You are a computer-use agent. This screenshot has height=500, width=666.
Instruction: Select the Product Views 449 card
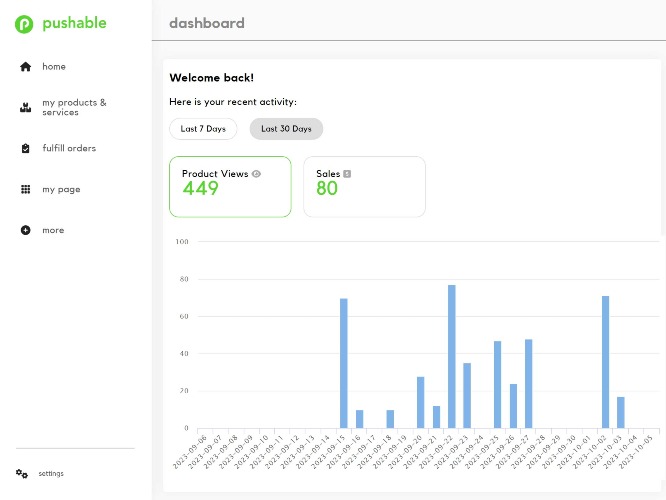[230, 187]
